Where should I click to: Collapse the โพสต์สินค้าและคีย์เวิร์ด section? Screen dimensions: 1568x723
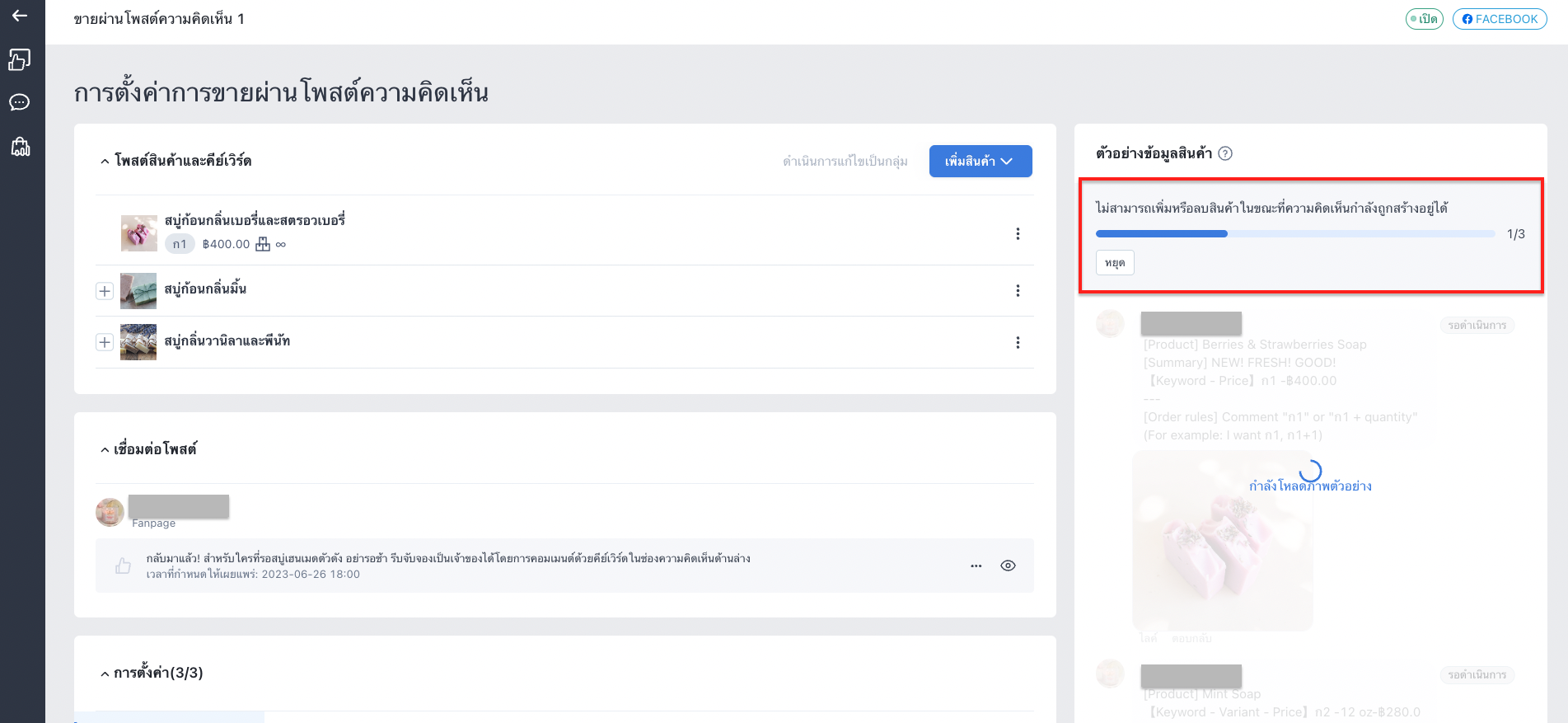click(105, 162)
